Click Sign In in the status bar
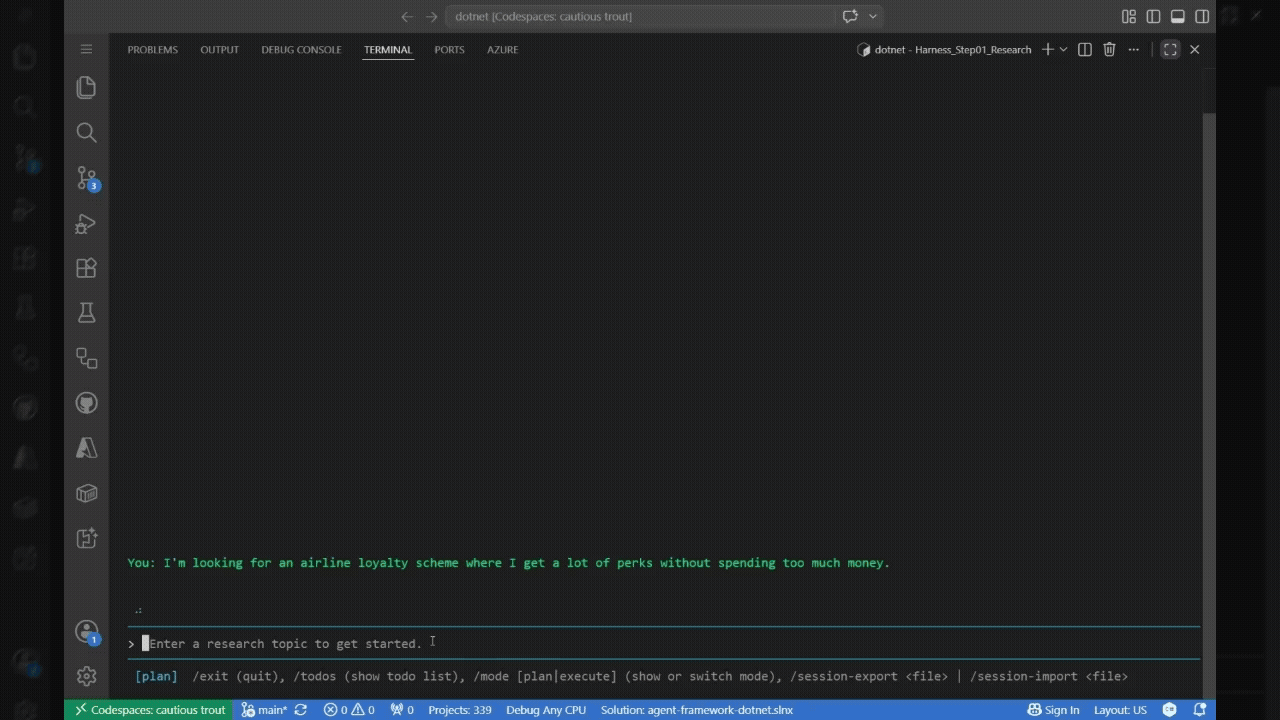Screen dimensions: 1280x720 coord(1053,710)
